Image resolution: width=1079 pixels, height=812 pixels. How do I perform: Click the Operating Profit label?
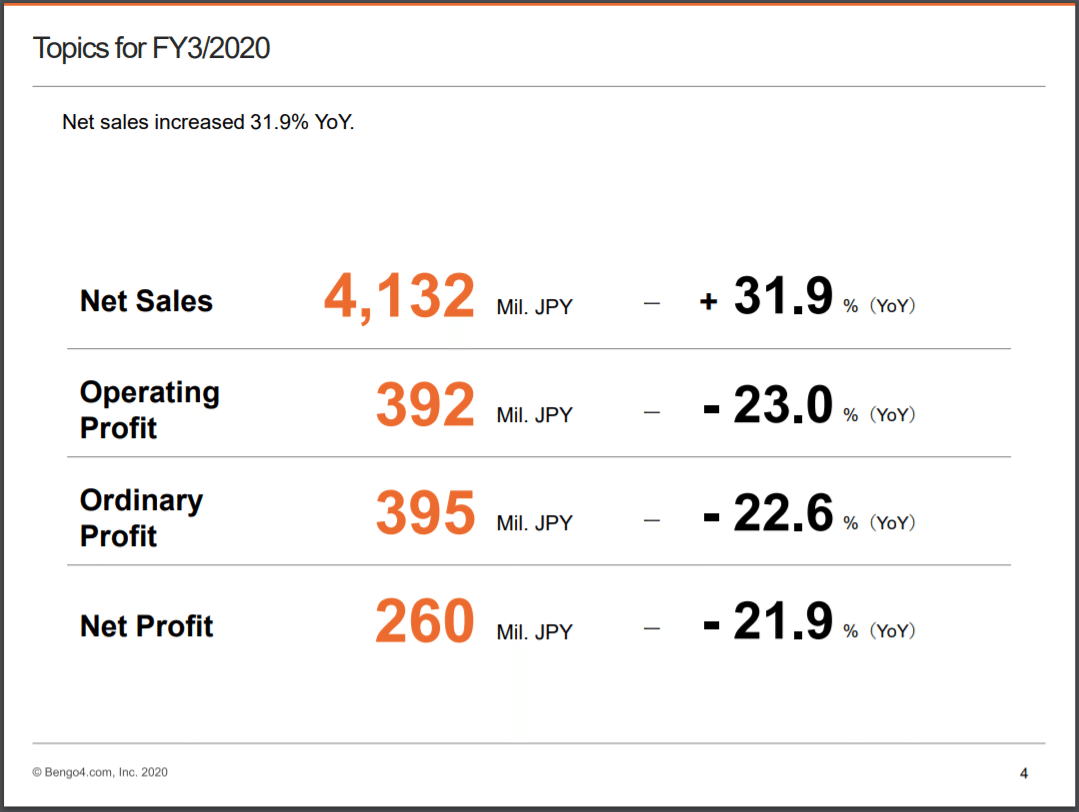point(149,409)
